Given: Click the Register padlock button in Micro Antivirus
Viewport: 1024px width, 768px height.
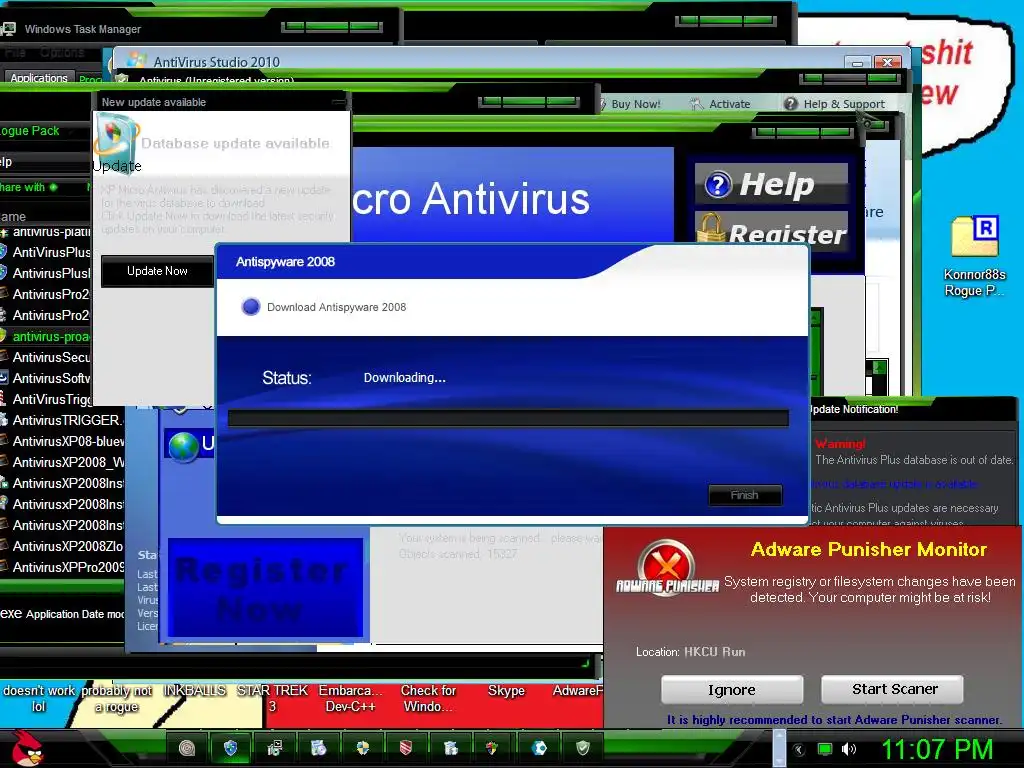Looking at the screenshot, I should pos(771,230).
